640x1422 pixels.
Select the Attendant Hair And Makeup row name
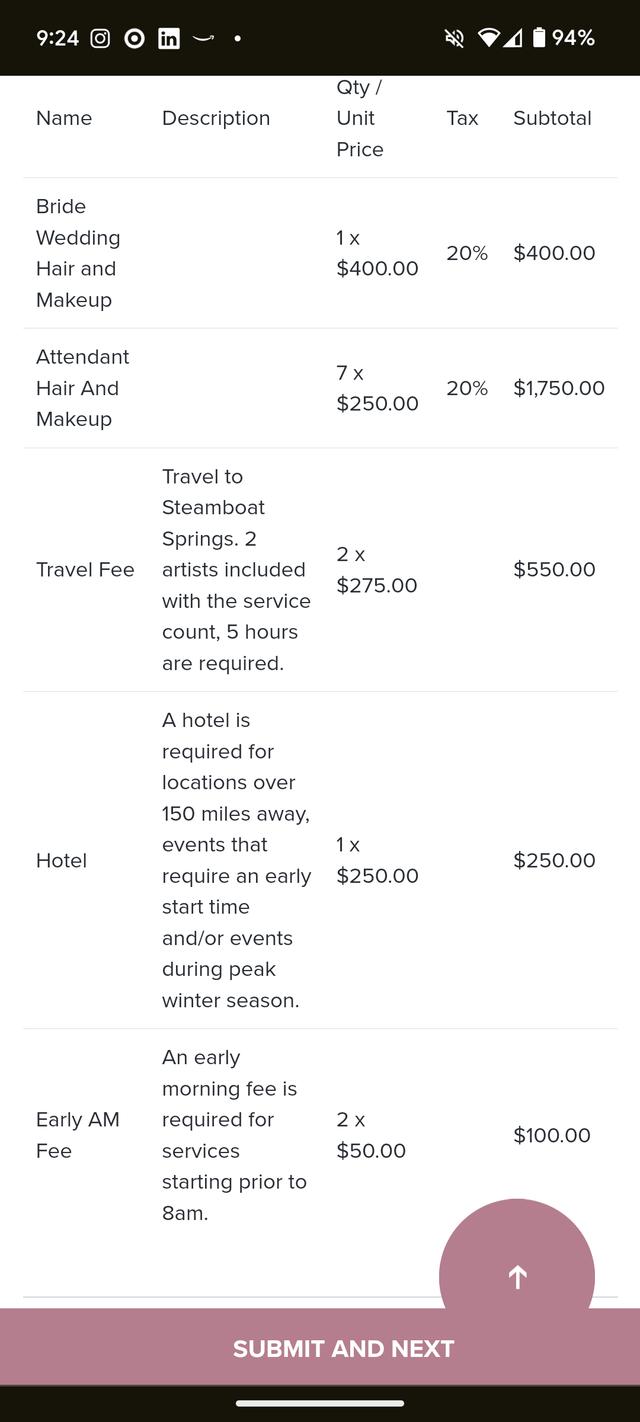[83, 388]
